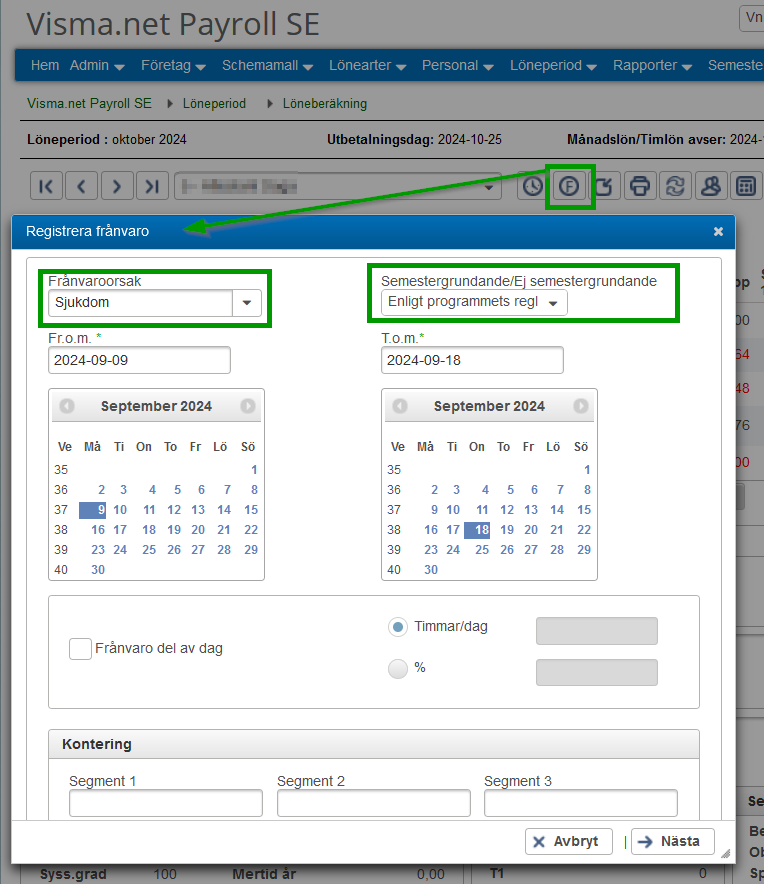Viewport: 764px width, 884px height.
Task: Click the Nästa button
Action: [673, 842]
